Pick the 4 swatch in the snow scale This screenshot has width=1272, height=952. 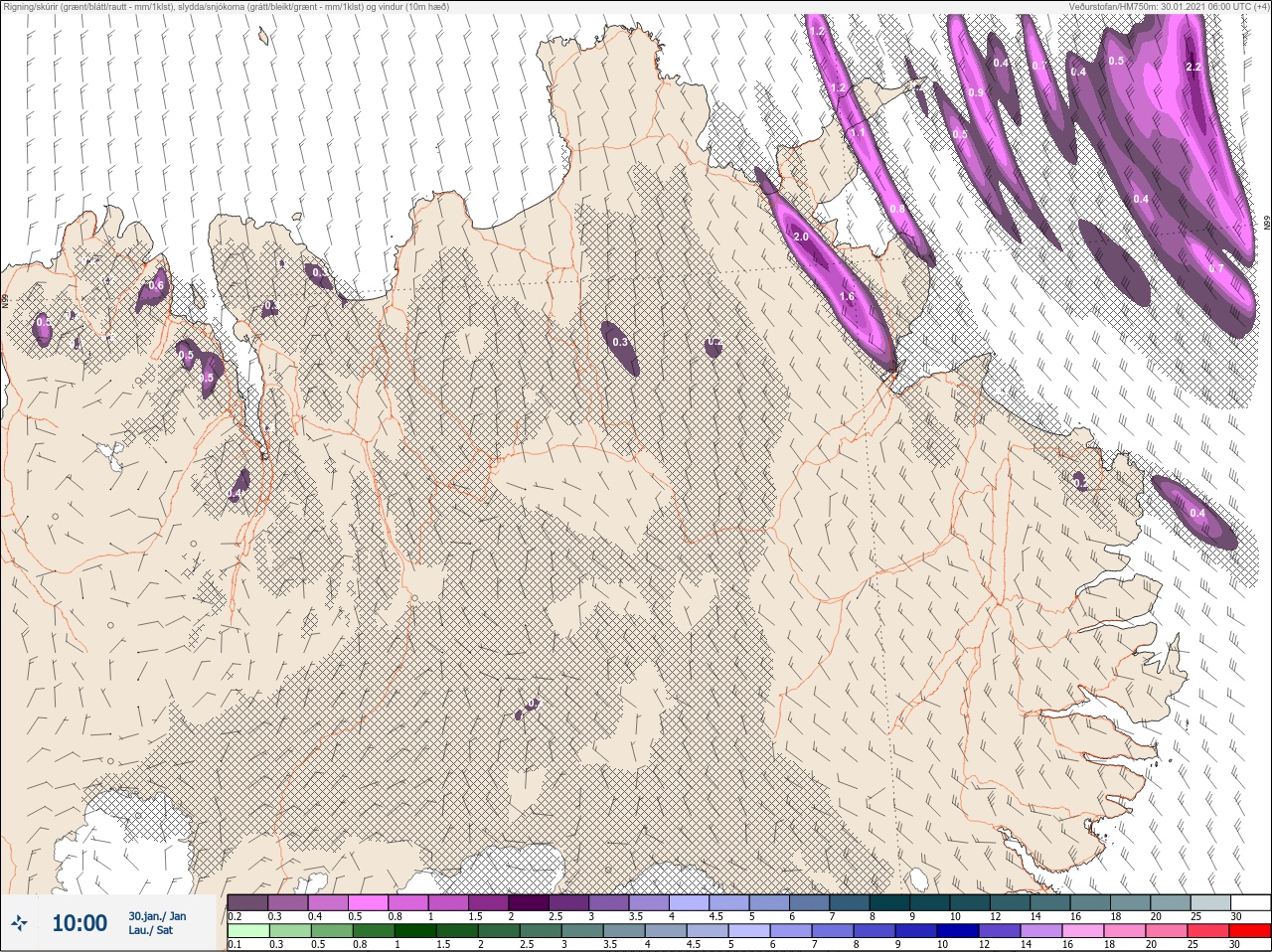(690, 902)
